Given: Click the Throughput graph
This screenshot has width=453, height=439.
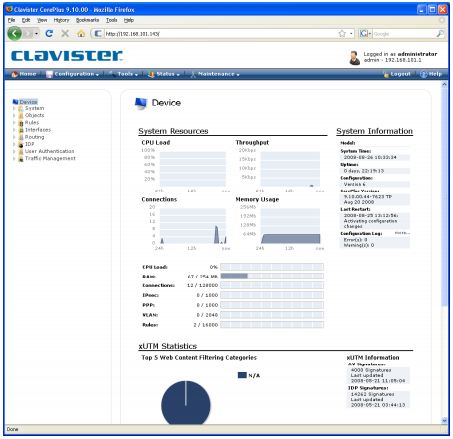Looking at the screenshot, I should (290, 169).
